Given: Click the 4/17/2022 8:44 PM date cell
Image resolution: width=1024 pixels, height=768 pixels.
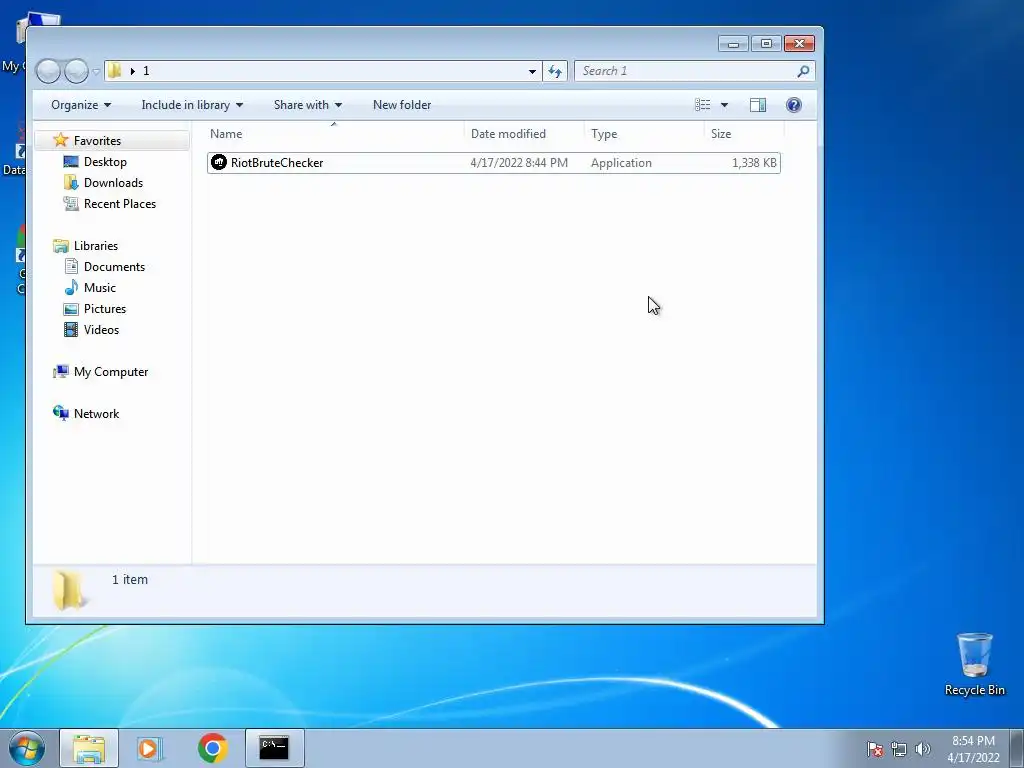Looking at the screenshot, I should (x=519, y=163).
